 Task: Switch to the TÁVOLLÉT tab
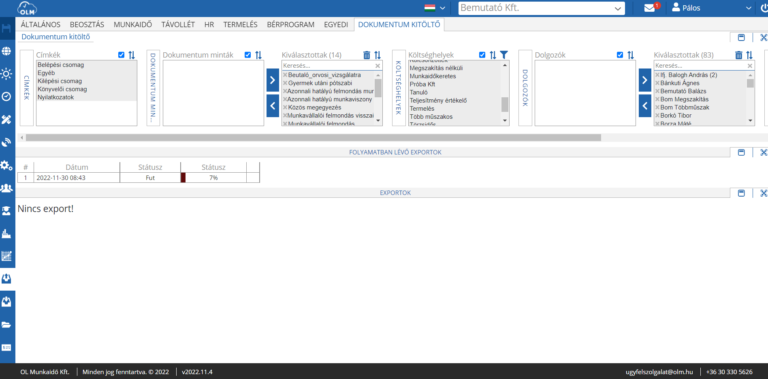(178, 24)
